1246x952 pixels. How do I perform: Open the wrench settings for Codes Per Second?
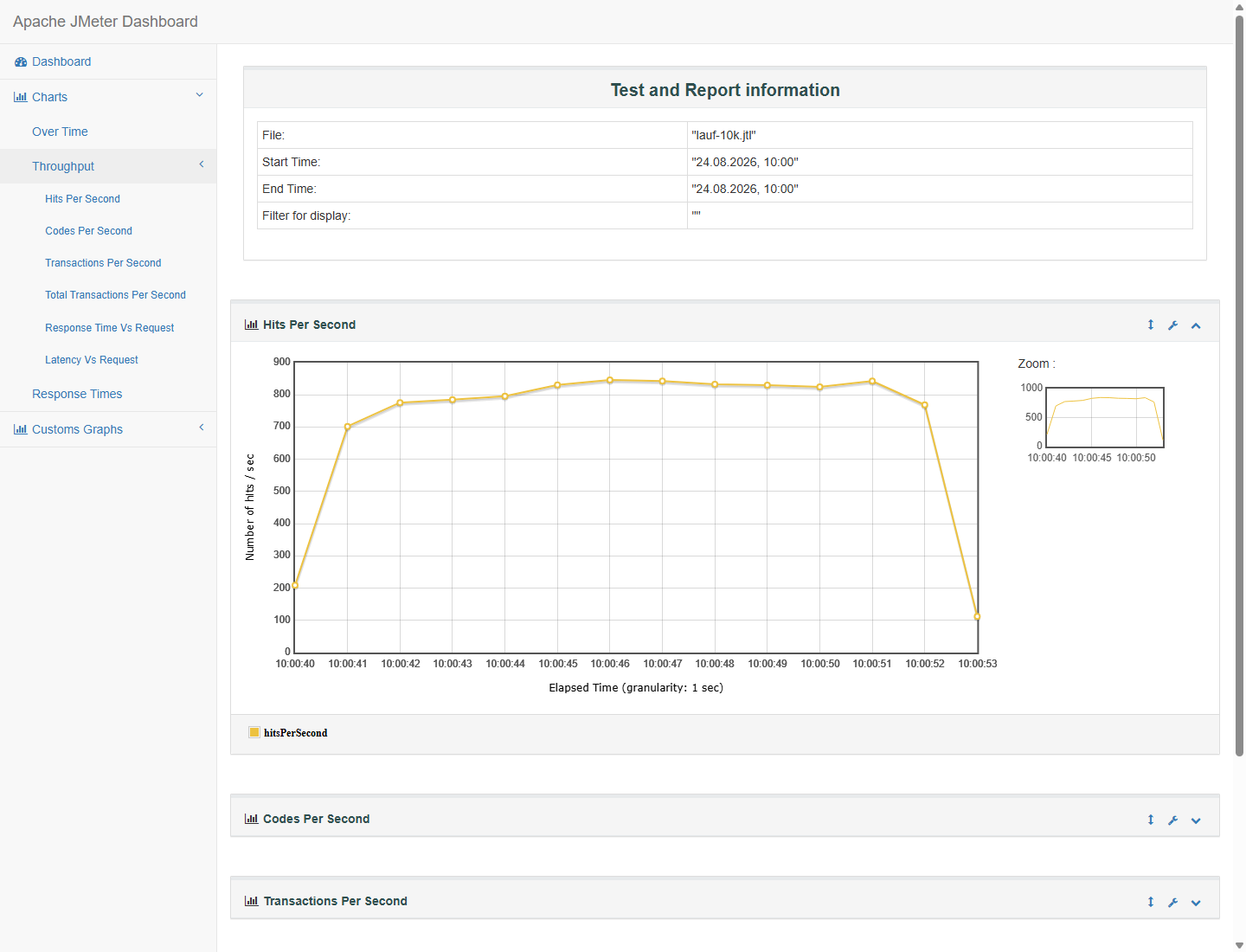(1173, 820)
